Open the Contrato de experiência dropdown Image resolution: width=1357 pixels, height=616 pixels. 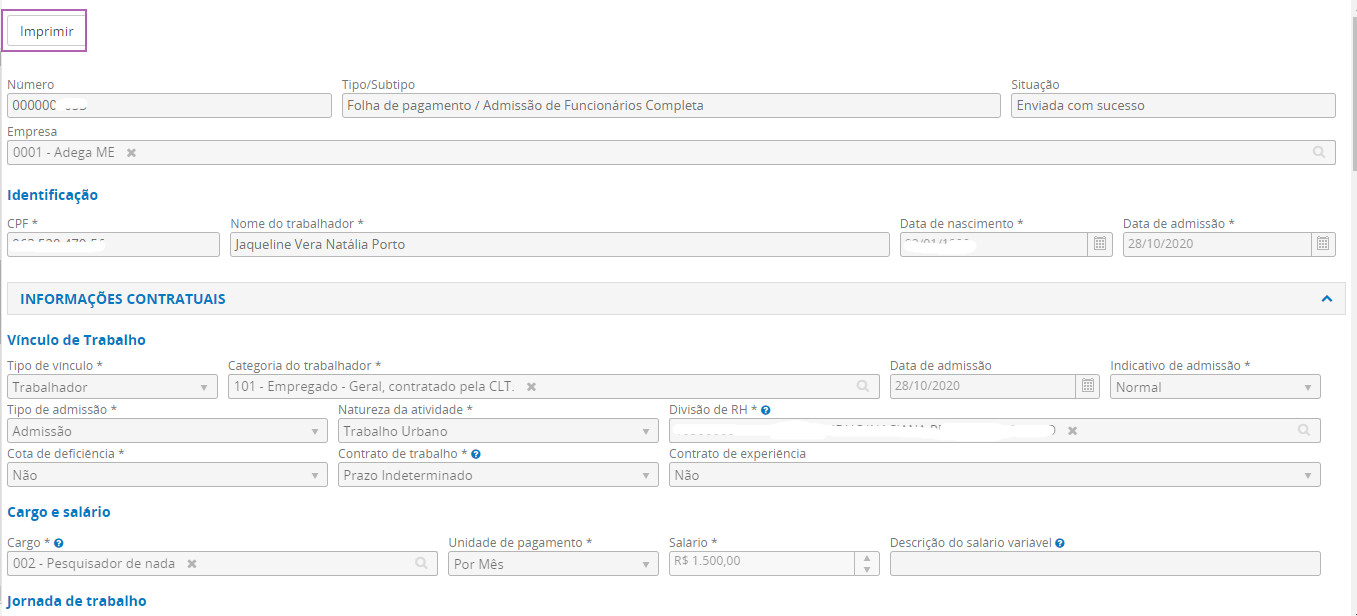coord(994,475)
